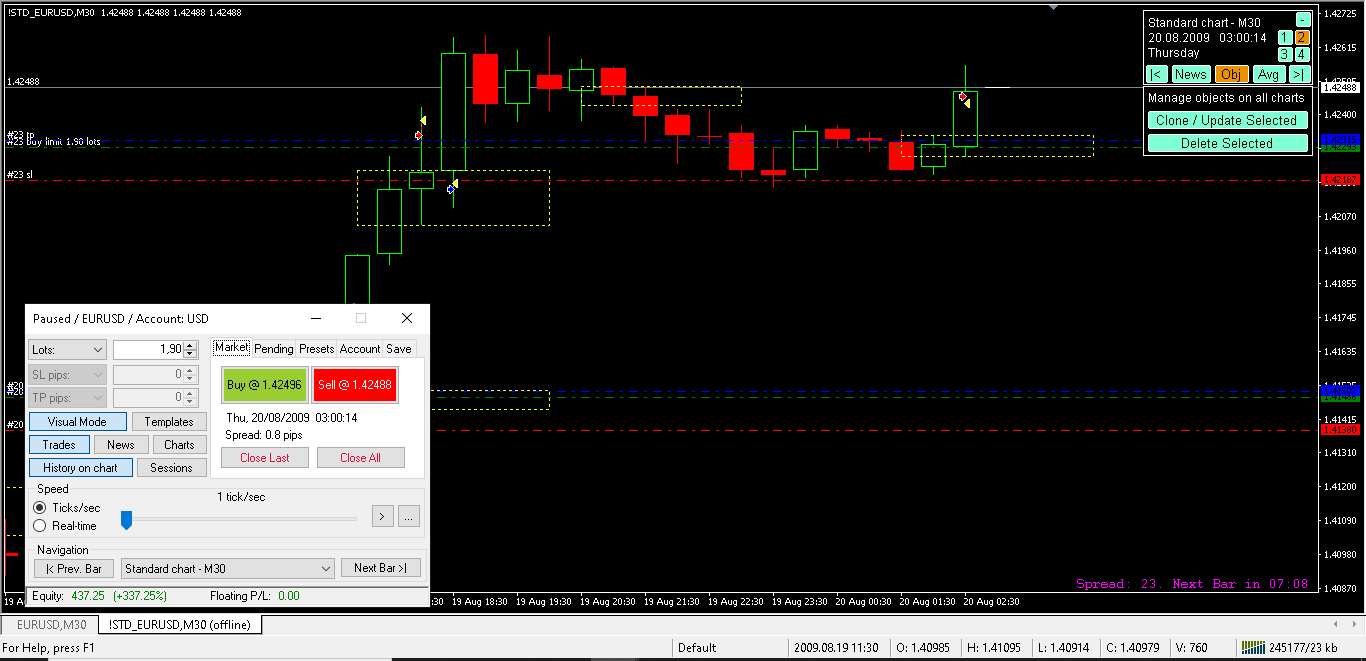Click Clone / Update Selected button

(1227, 120)
